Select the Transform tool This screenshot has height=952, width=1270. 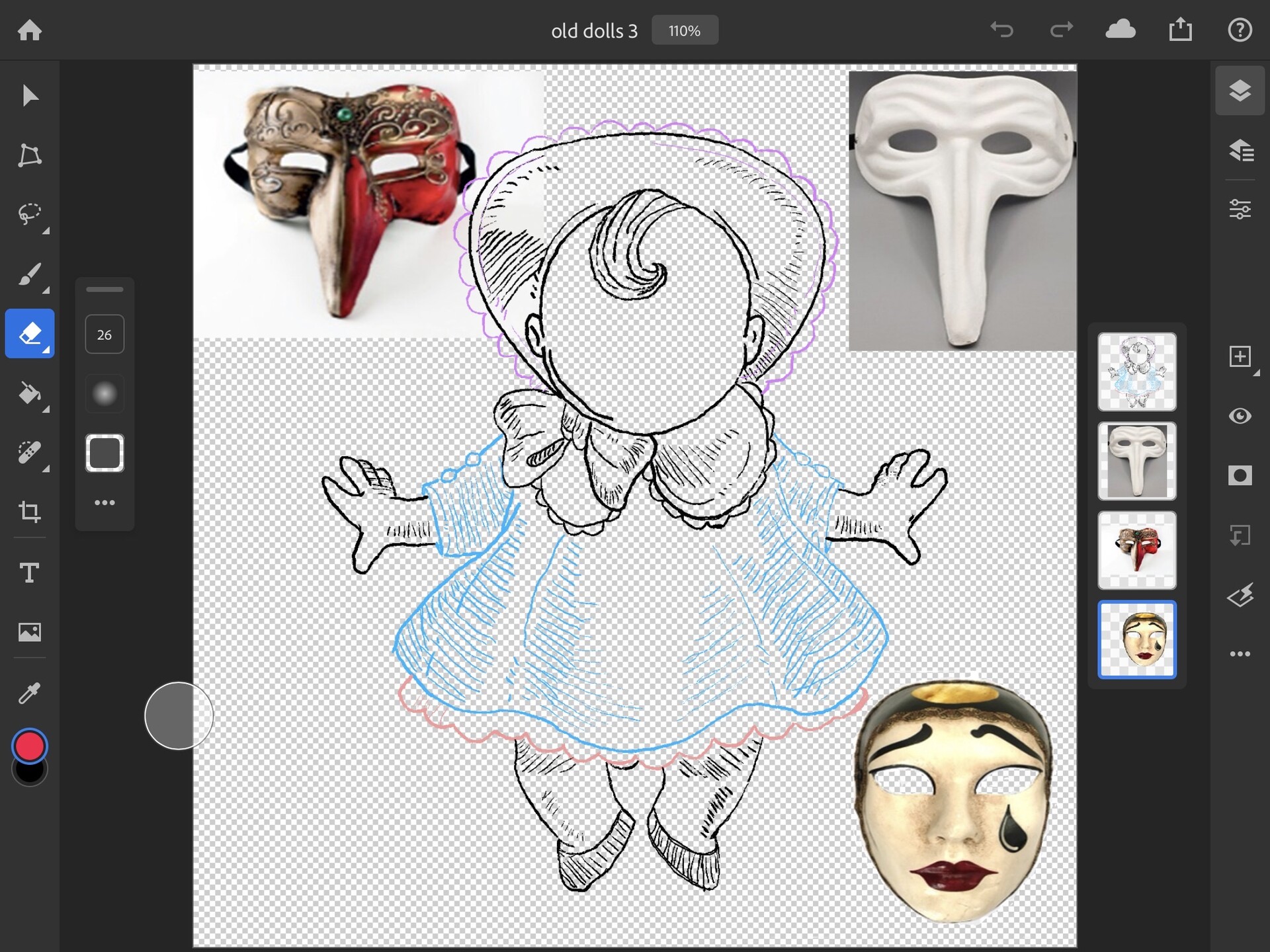(x=30, y=155)
